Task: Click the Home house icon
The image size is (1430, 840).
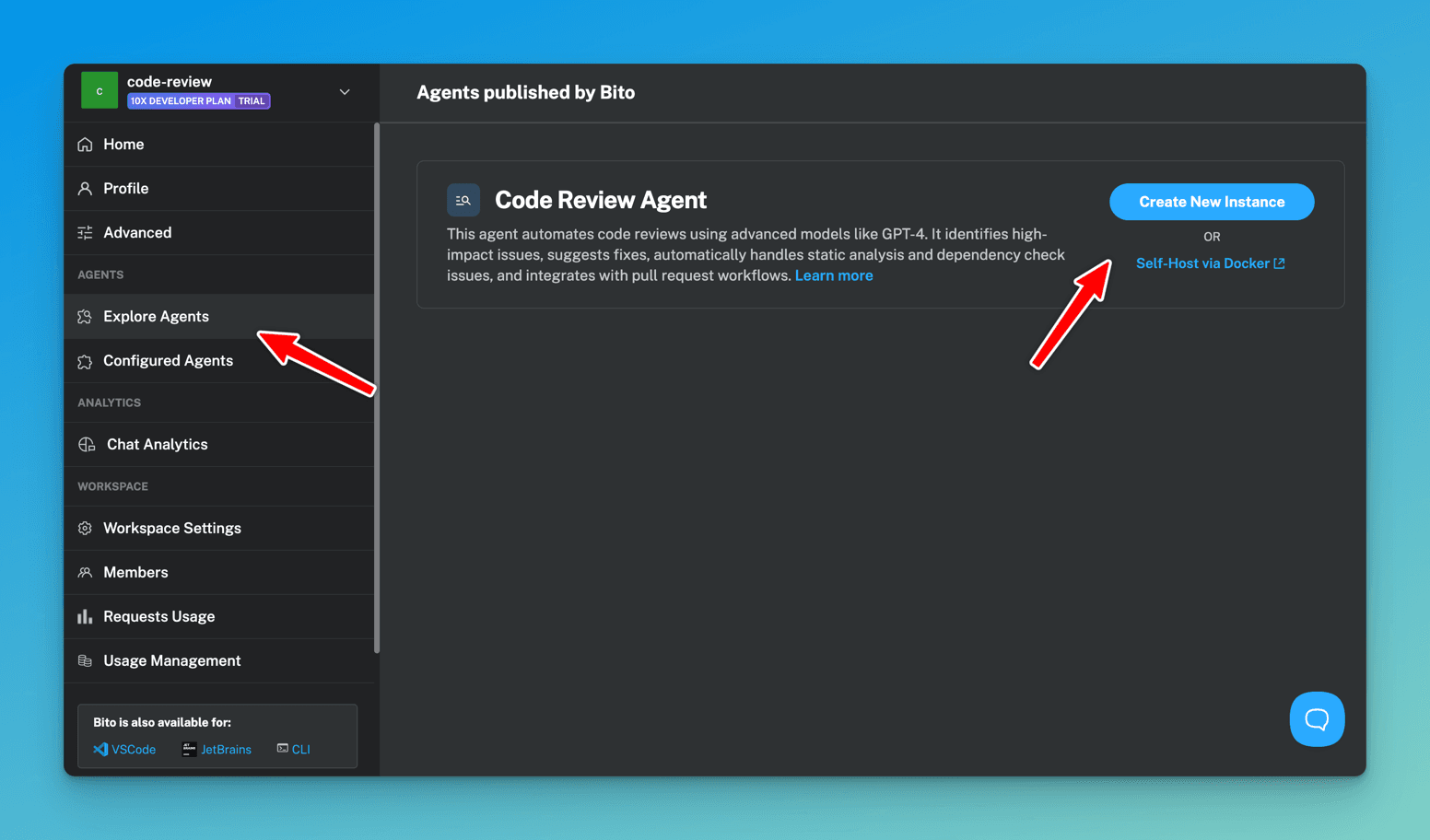Action: 85,145
